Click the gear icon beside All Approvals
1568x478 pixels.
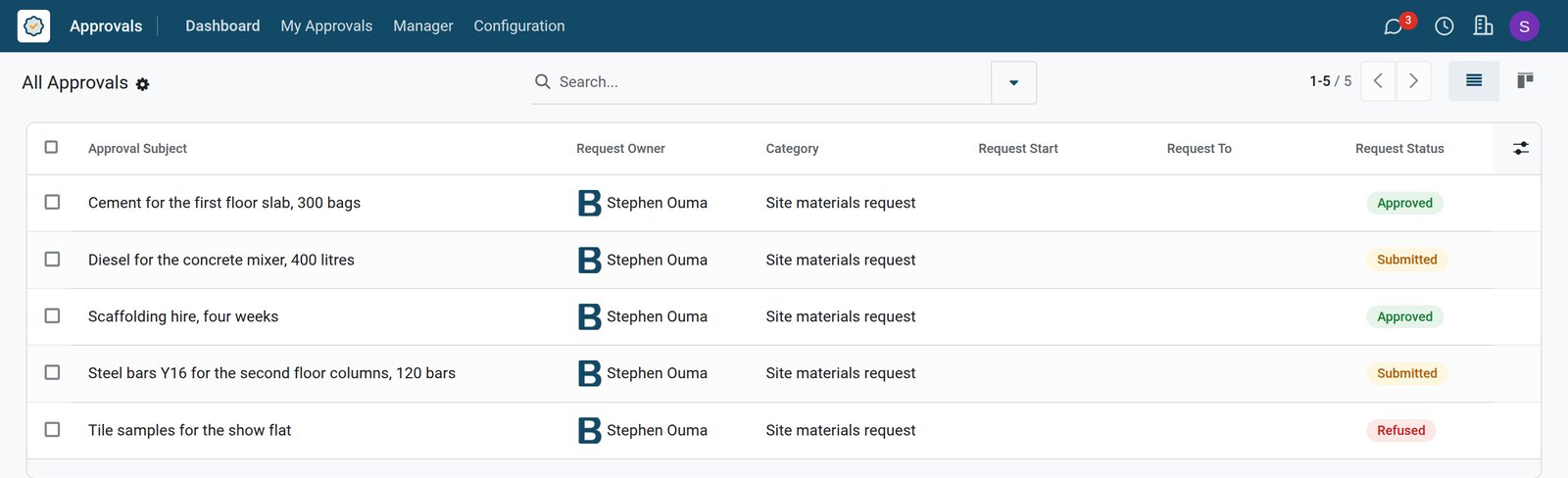coord(142,84)
